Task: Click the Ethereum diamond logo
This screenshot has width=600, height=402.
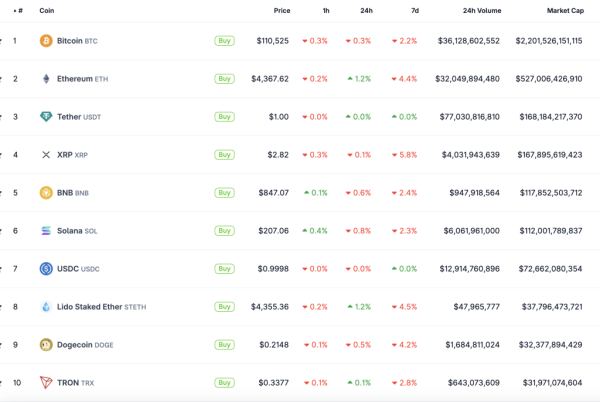Action: coord(46,79)
